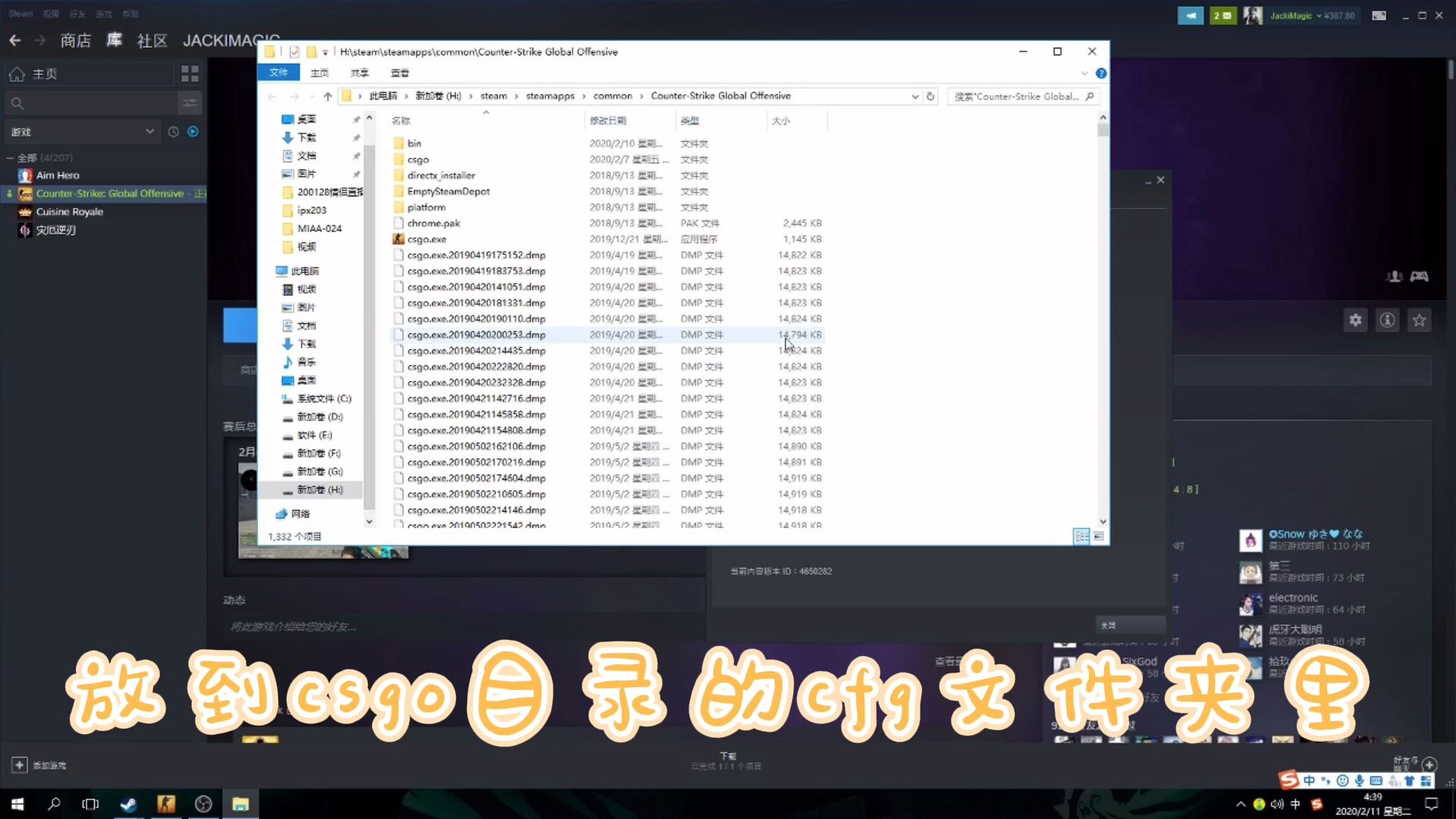Open Steam from the Windows taskbar

[x=128, y=804]
